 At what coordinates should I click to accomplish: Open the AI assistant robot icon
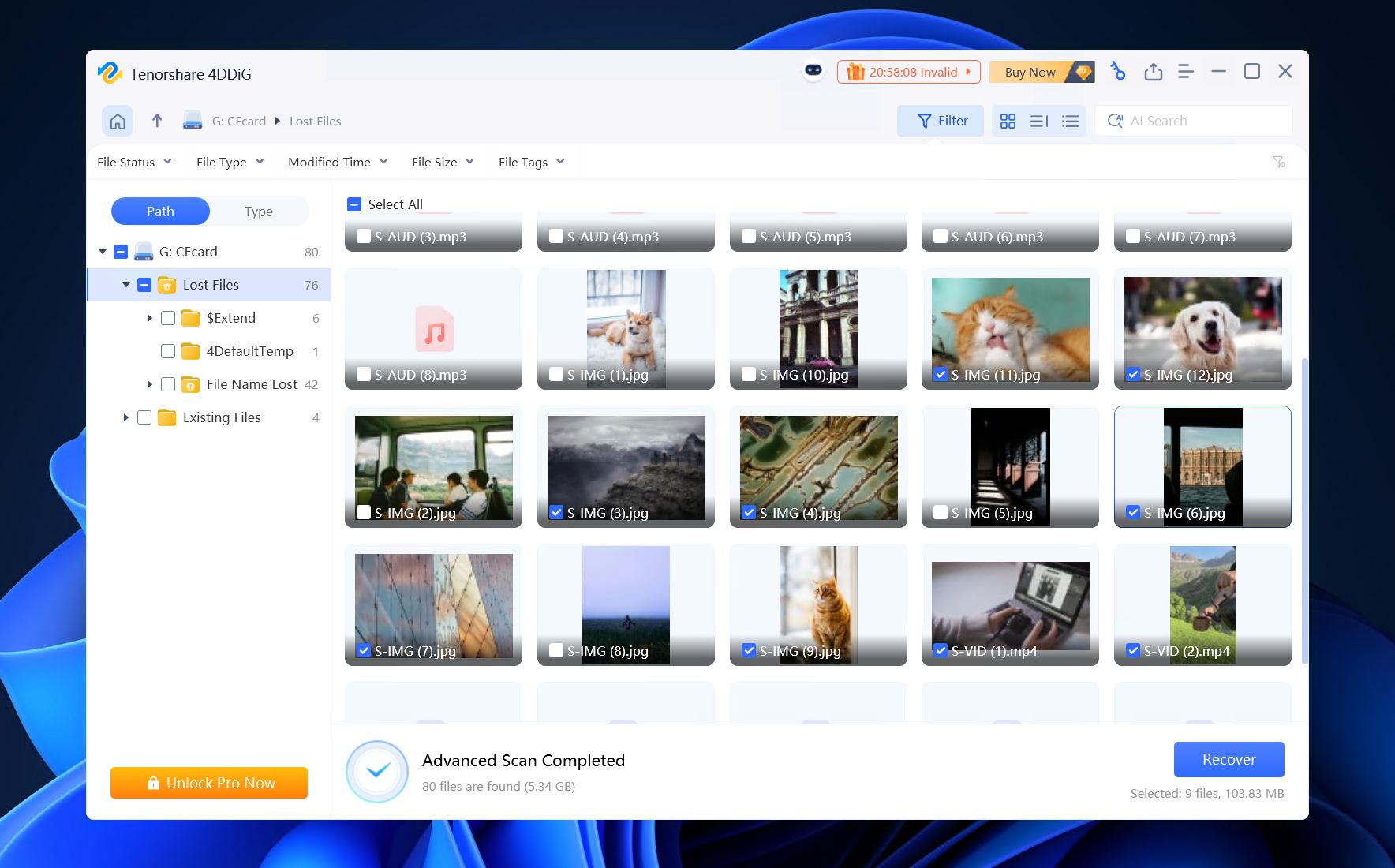813,72
